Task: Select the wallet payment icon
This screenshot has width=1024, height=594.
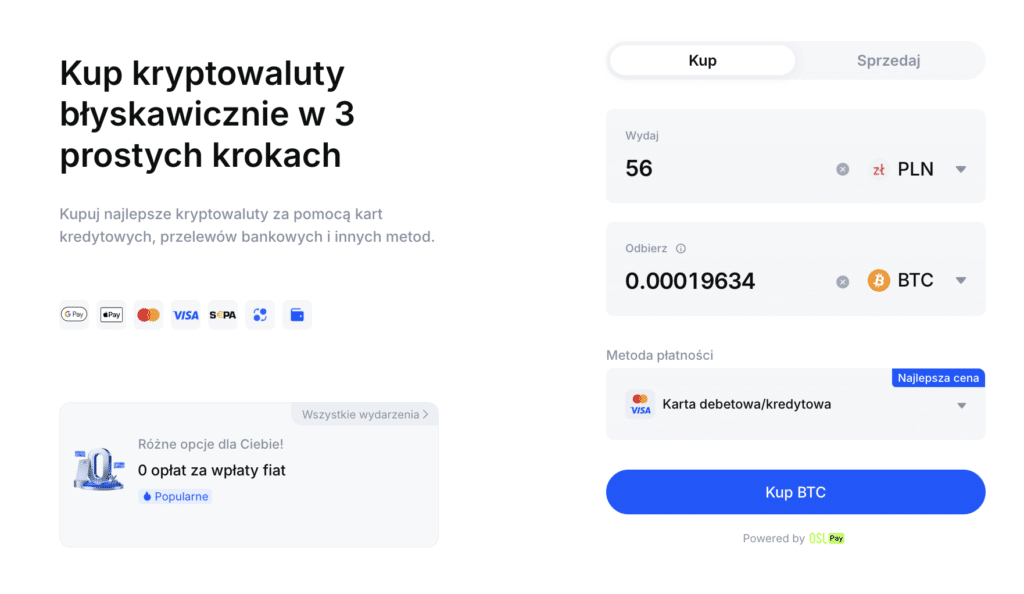Action: [296, 314]
